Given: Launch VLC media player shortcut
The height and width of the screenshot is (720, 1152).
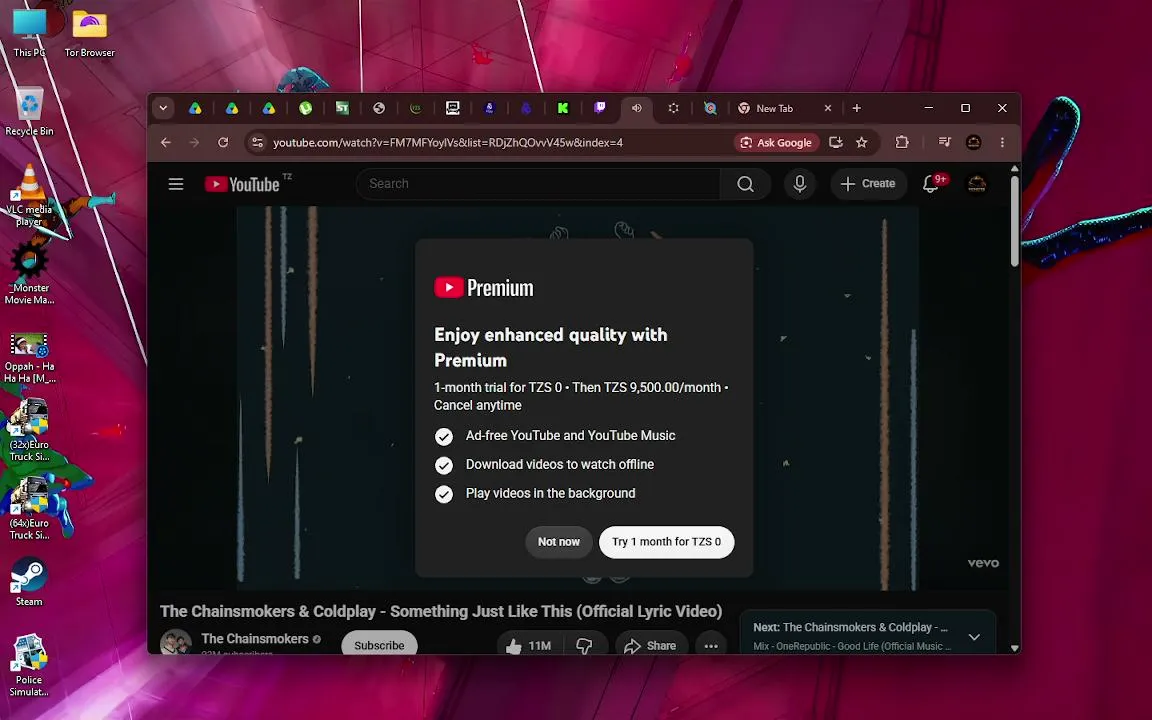Looking at the screenshot, I should [x=29, y=195].
